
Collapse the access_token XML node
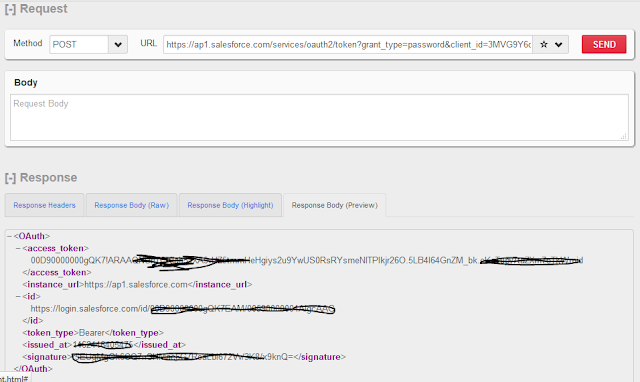click(18, 248)
